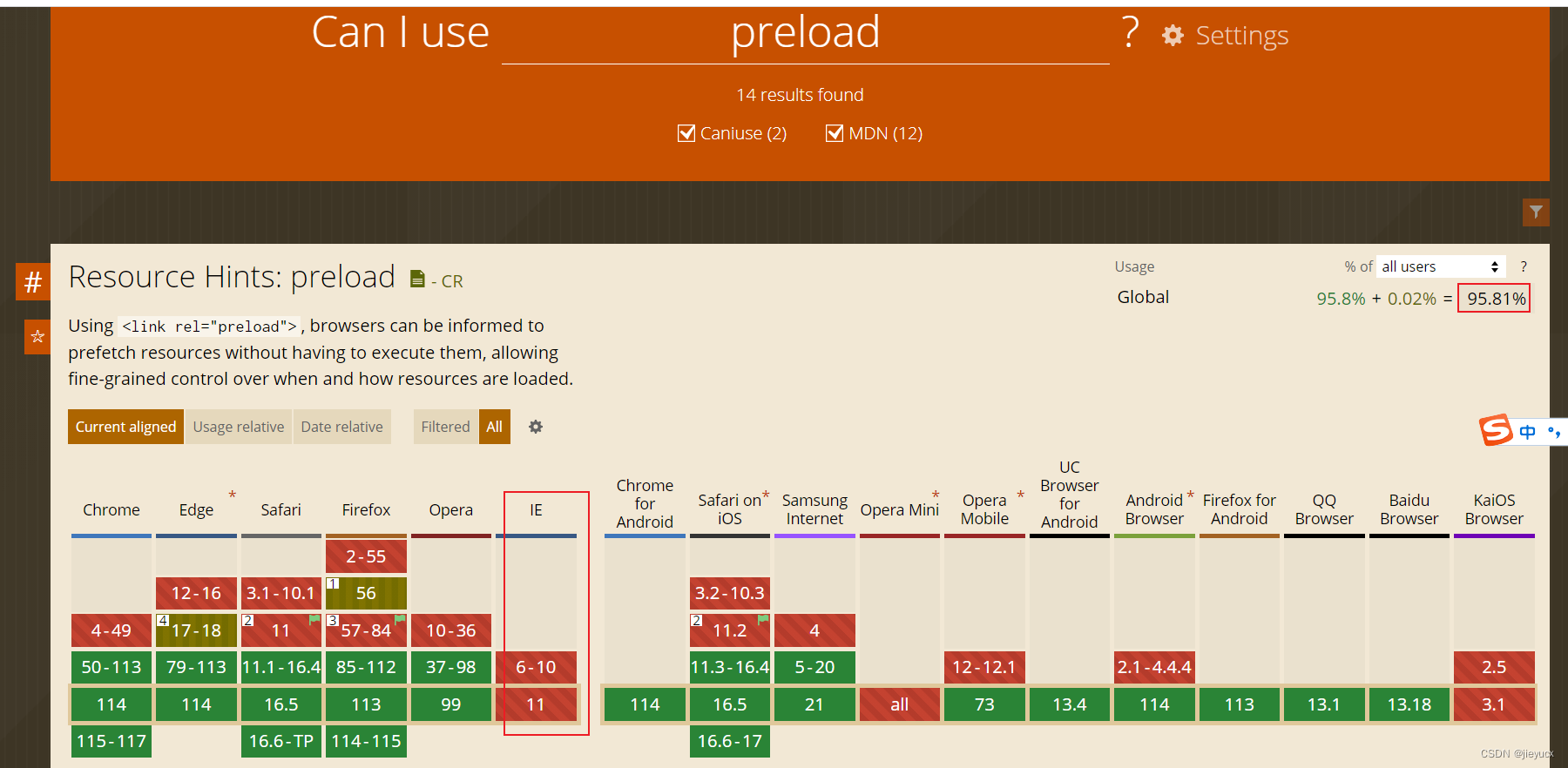This screenshot has width=1568, height=768.
Task: Click the green Chrome 114 support cell
Action: pyautogui.click(x=112, y=704)
